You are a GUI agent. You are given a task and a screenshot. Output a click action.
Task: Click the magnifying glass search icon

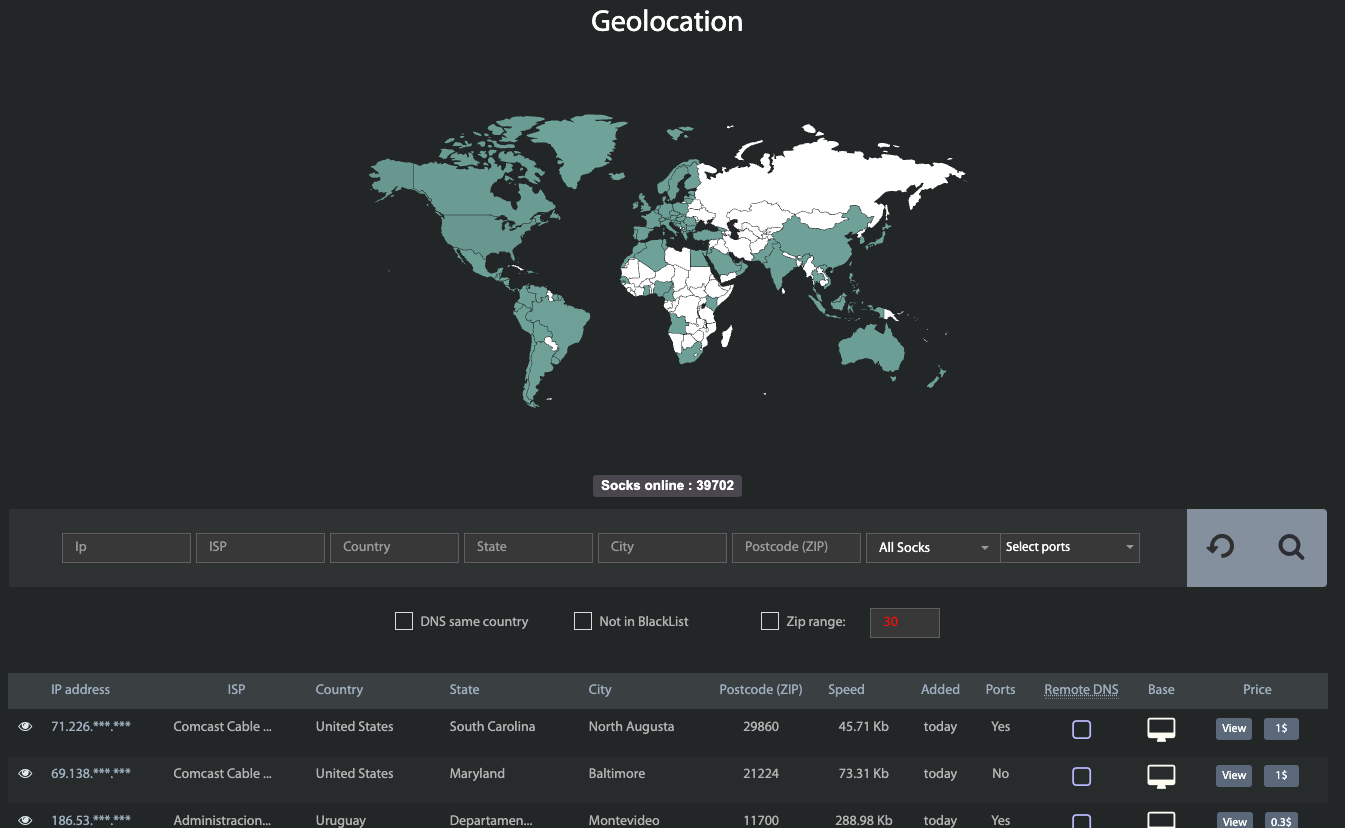[x=1291, y=547]
